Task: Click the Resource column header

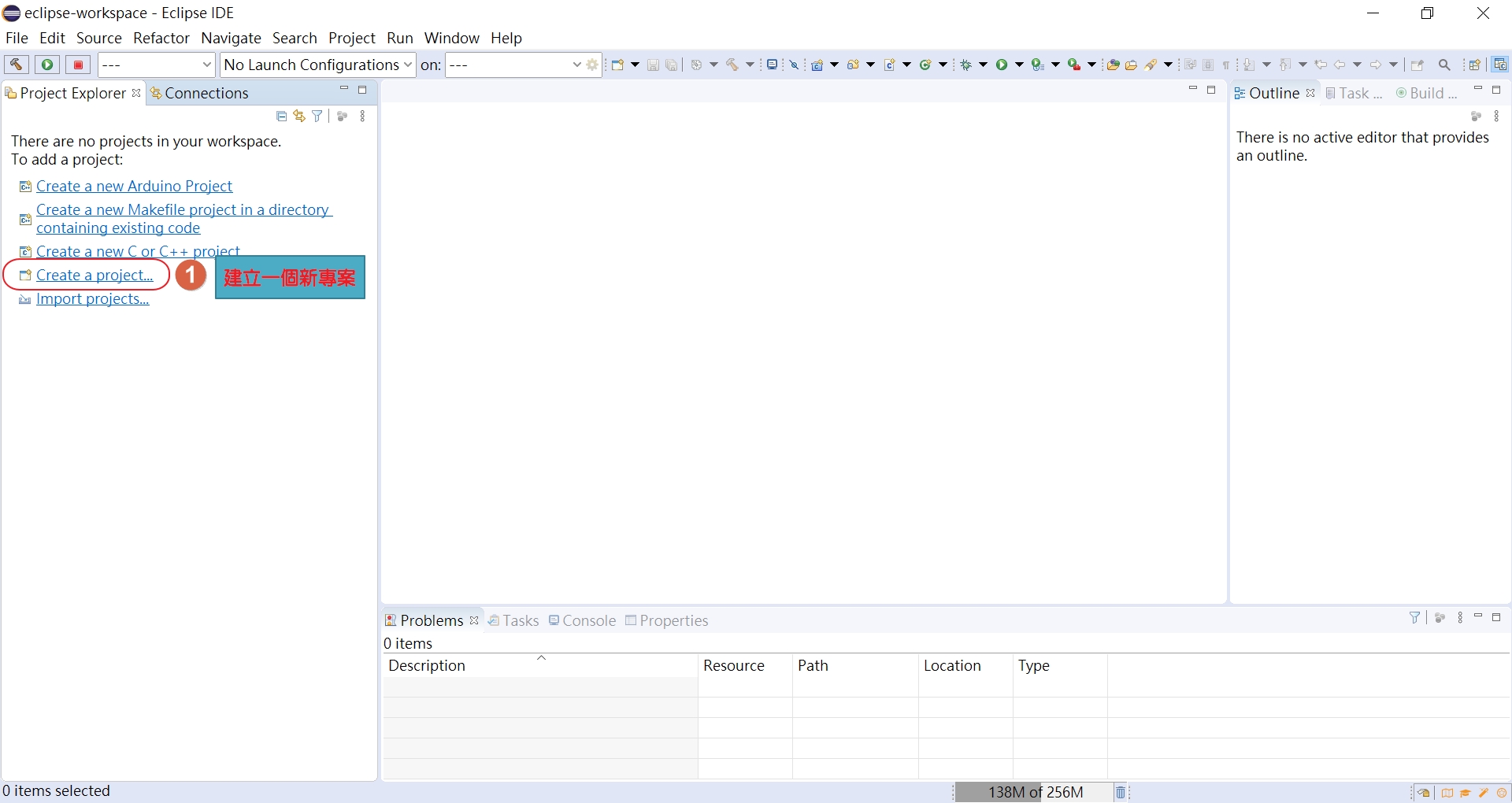Action: click(745, 665)
